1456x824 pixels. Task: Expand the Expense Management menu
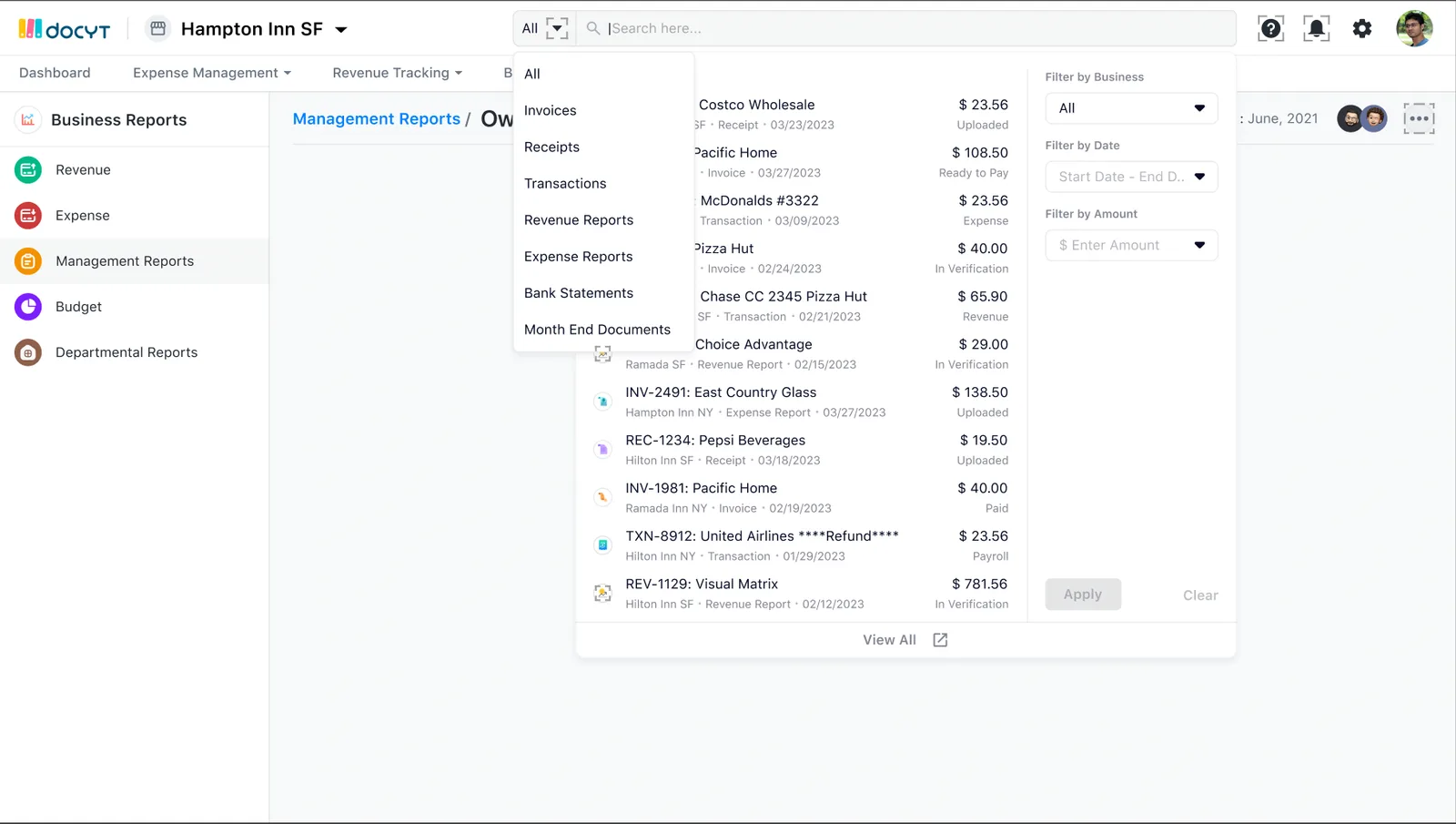click(212, 73)
